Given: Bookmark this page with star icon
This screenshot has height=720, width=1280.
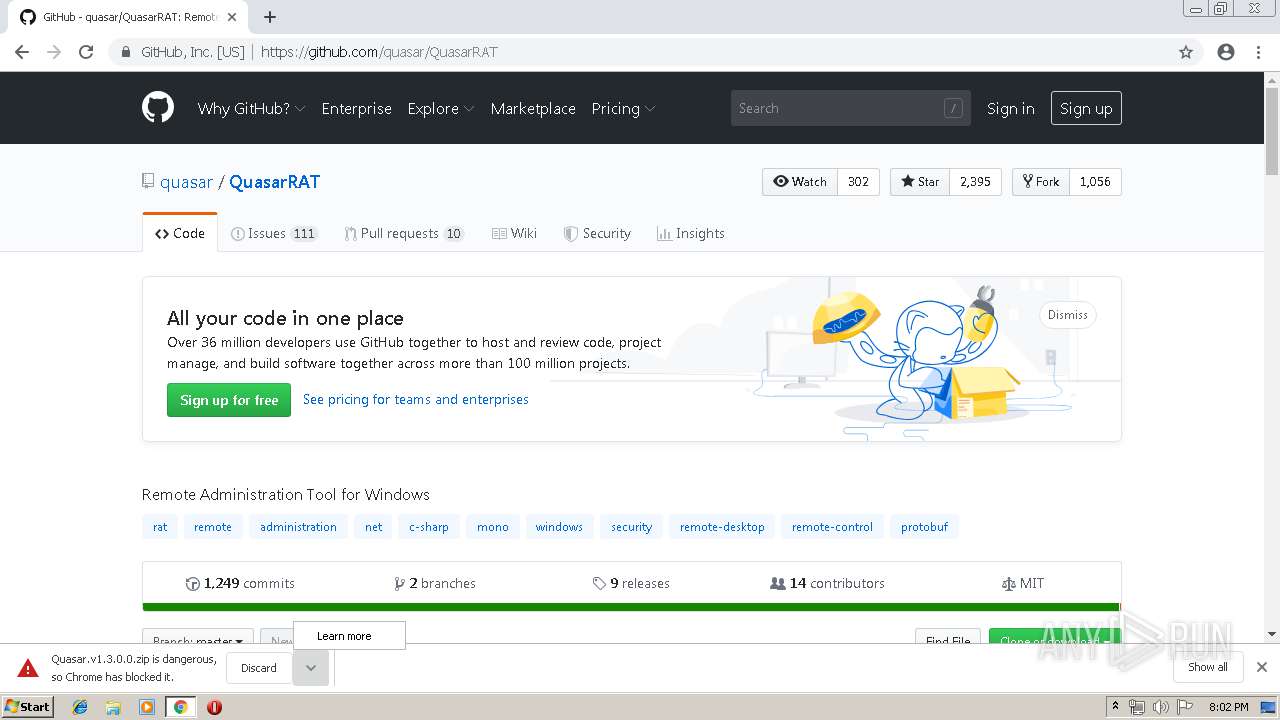Looking at the screenshot, I should (1186, 52).
